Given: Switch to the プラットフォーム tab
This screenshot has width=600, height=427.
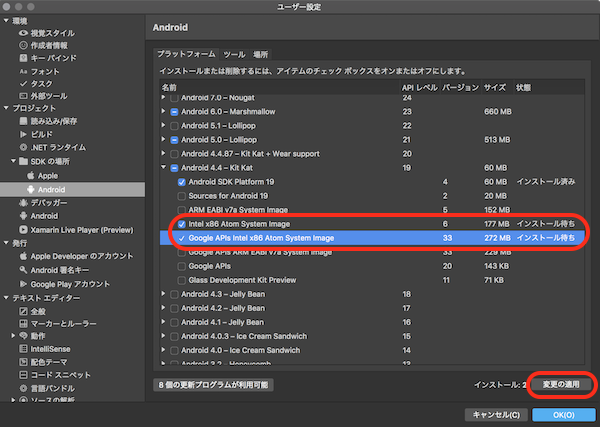Looking at the screenshot, I should [x=186, y=54].
